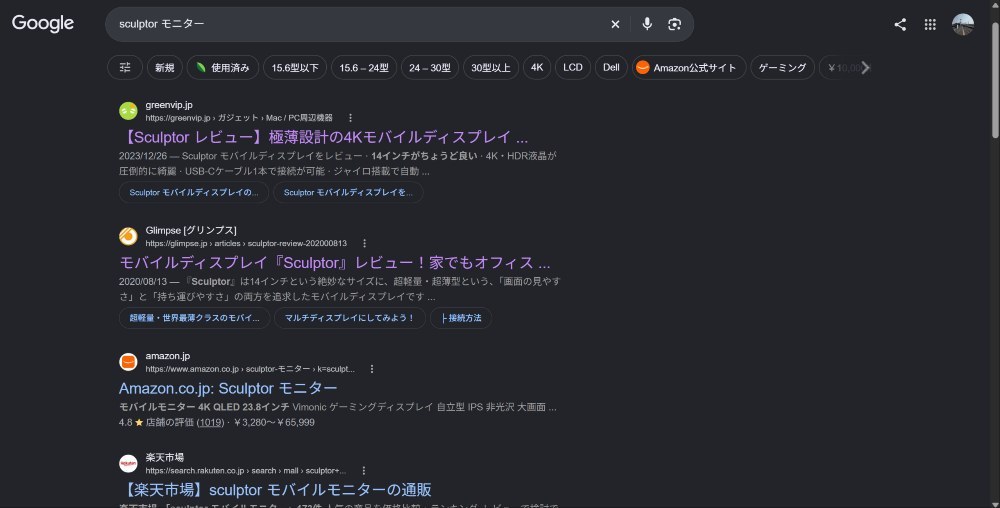This screenshot has width=1000, height=508.
Task: Click the 2023/12/26 result date
Action: click(x=143, y=156)
